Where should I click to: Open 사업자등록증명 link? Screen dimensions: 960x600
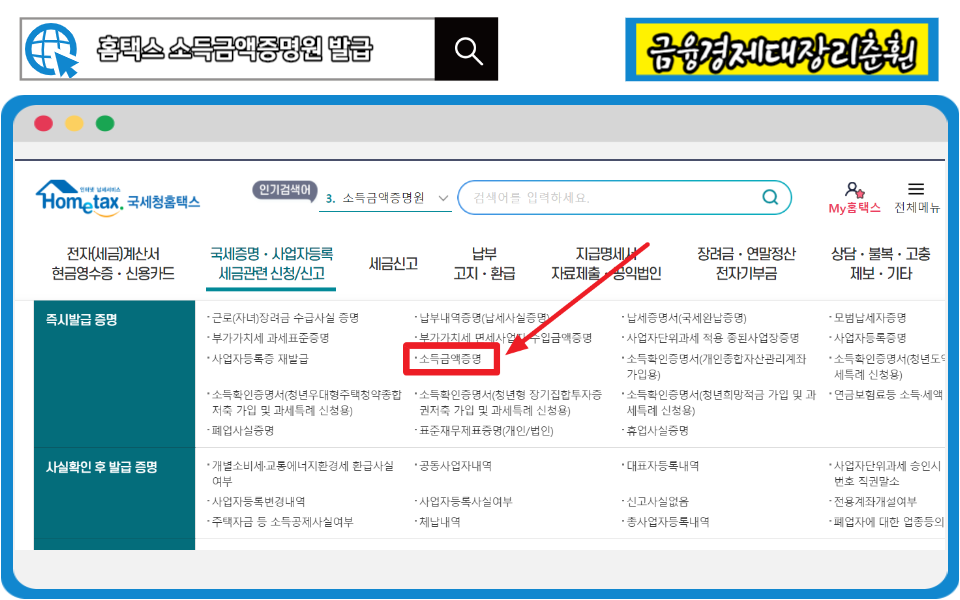coord(870,338)
